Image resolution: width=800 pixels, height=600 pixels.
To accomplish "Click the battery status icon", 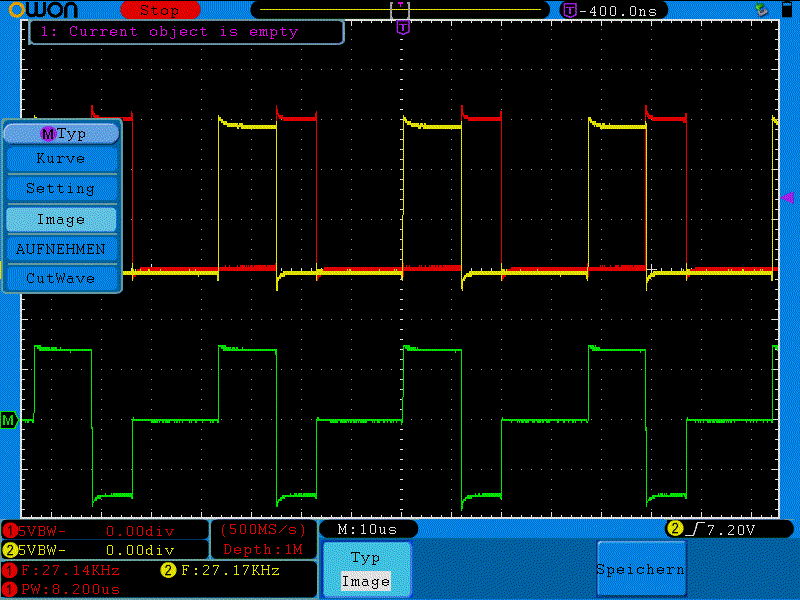I will coord(787,10).
